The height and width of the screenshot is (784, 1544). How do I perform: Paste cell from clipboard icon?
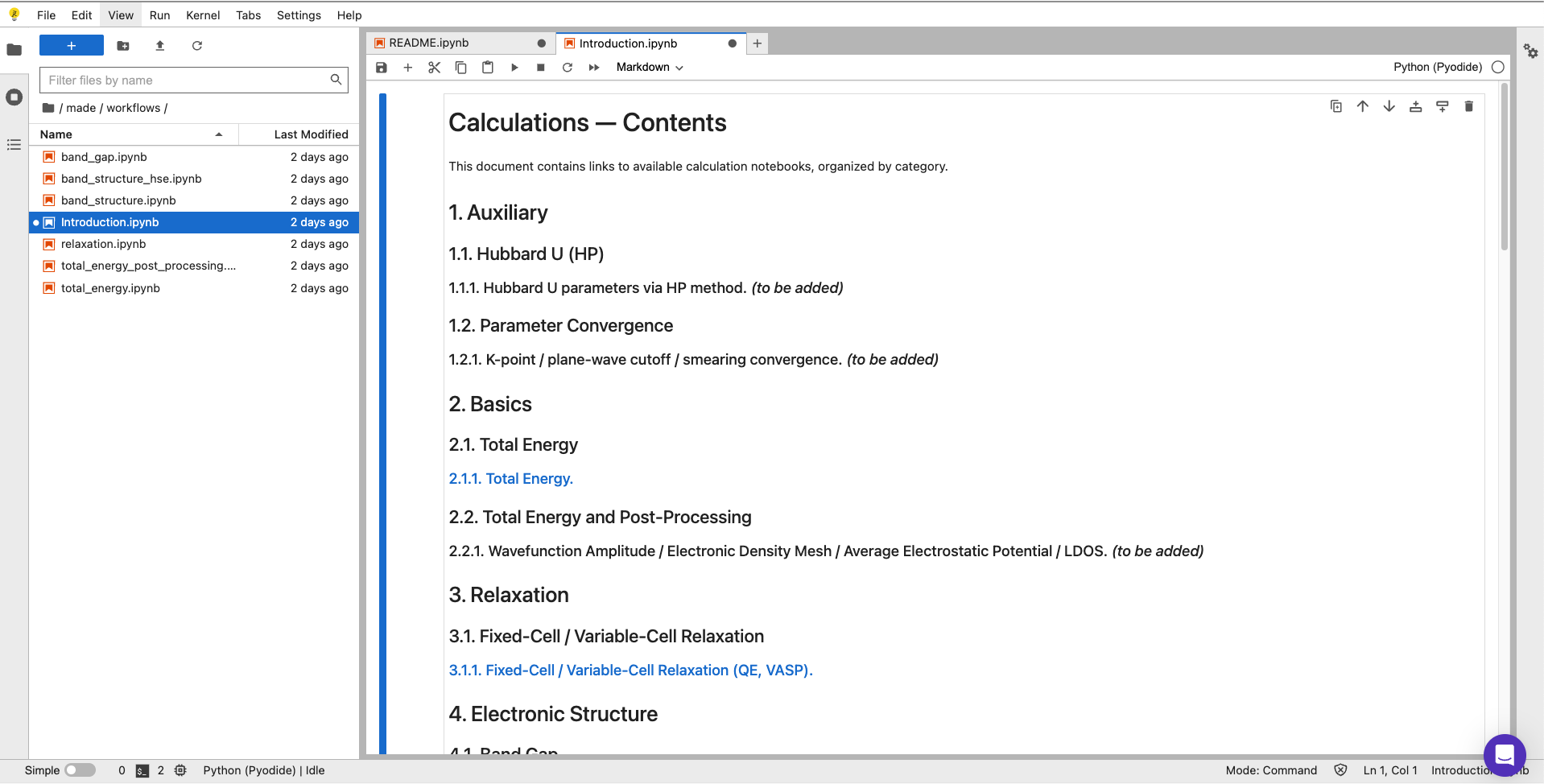tap(488, 68)
